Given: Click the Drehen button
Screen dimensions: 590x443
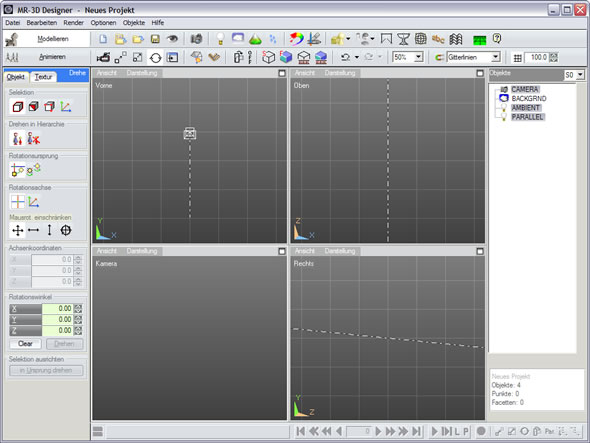Looking at the screenshot, I should click(x=64, y=344).
